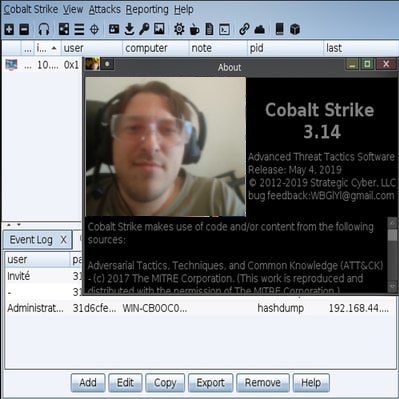Screen dimensions: 399x399
Task: Click the Disconnect from team server minus icon
Action: pos(24,29)
